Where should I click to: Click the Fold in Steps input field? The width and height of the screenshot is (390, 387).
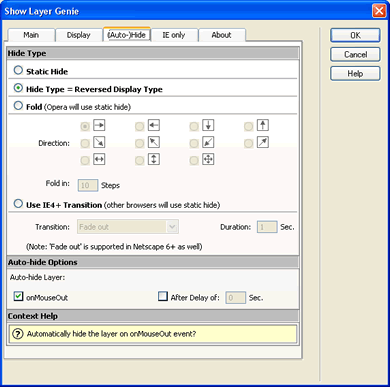(88, 185)
